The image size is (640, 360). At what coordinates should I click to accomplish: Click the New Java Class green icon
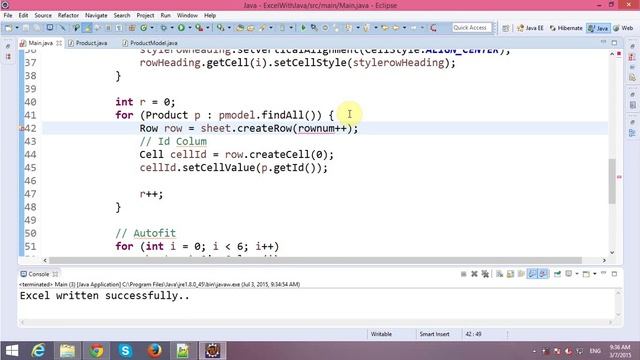[143, 28]
